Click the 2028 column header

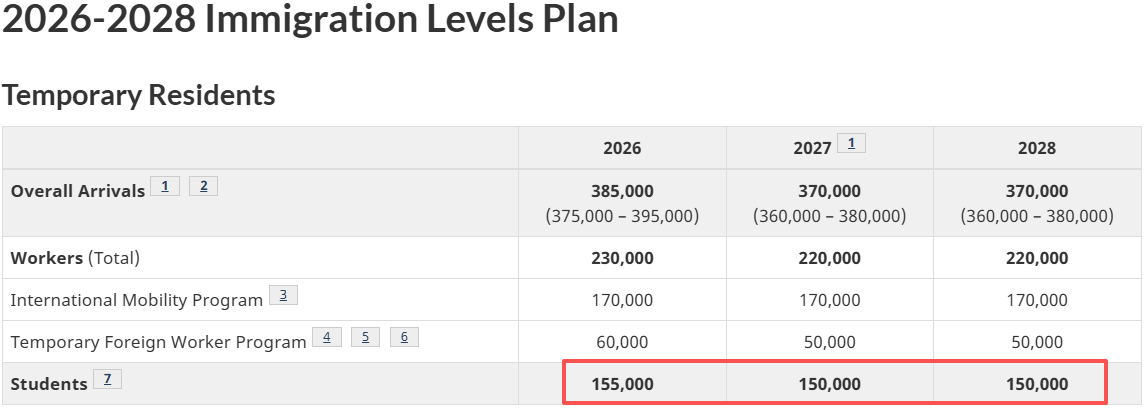1037,148
